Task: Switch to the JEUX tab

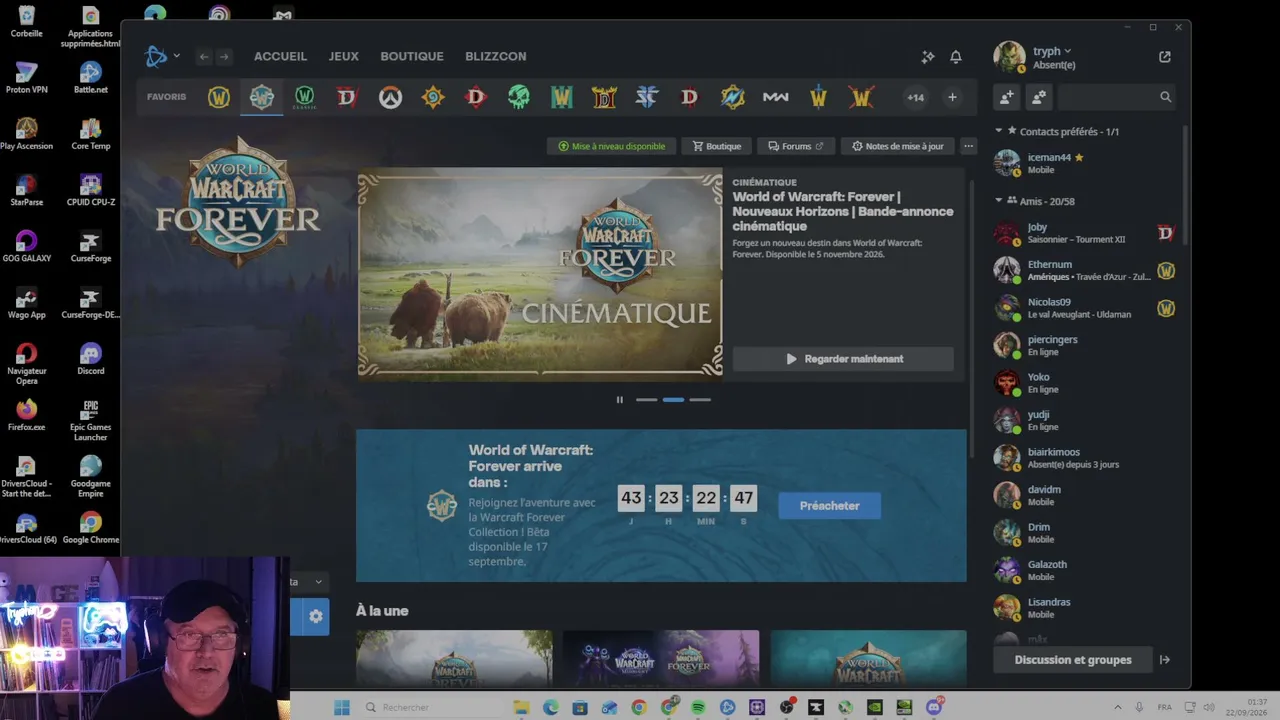Action: click(343, 57)
